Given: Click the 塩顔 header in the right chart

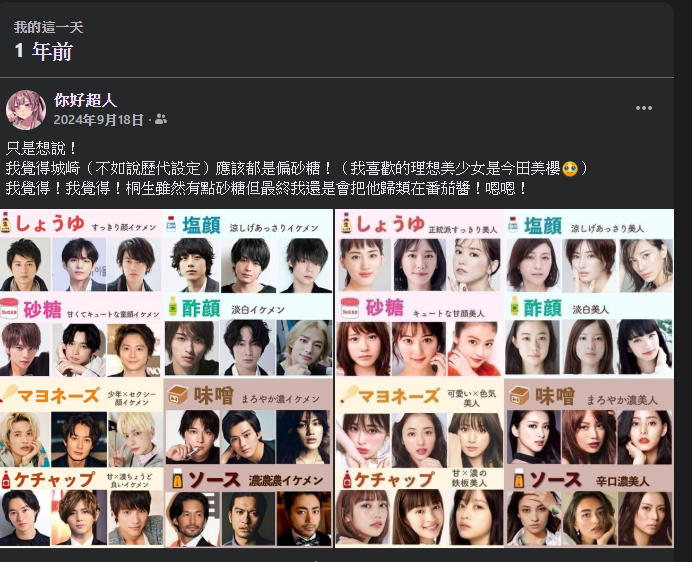Looking at the screenshot, I should coord(543,226).
